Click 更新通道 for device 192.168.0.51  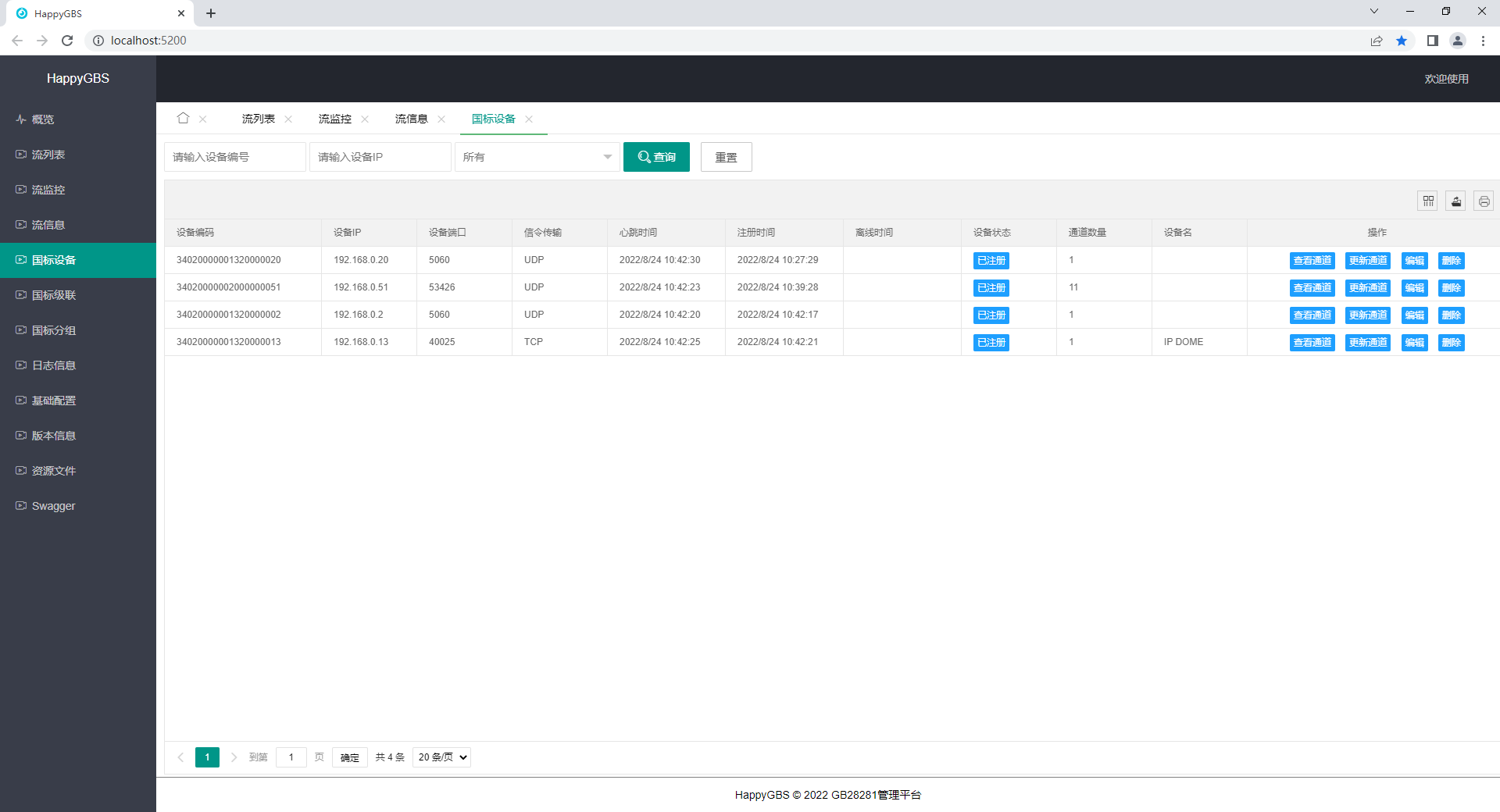[x=1368, y=288]
